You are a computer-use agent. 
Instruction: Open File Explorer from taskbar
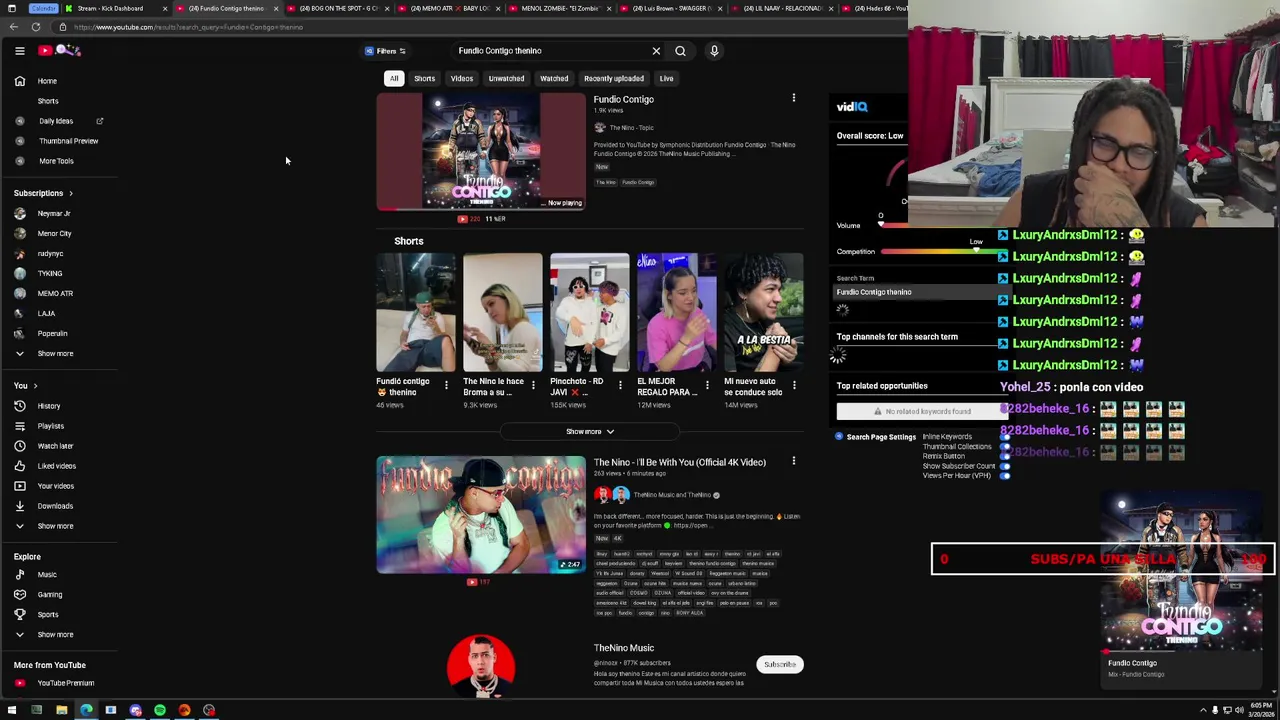61,710
